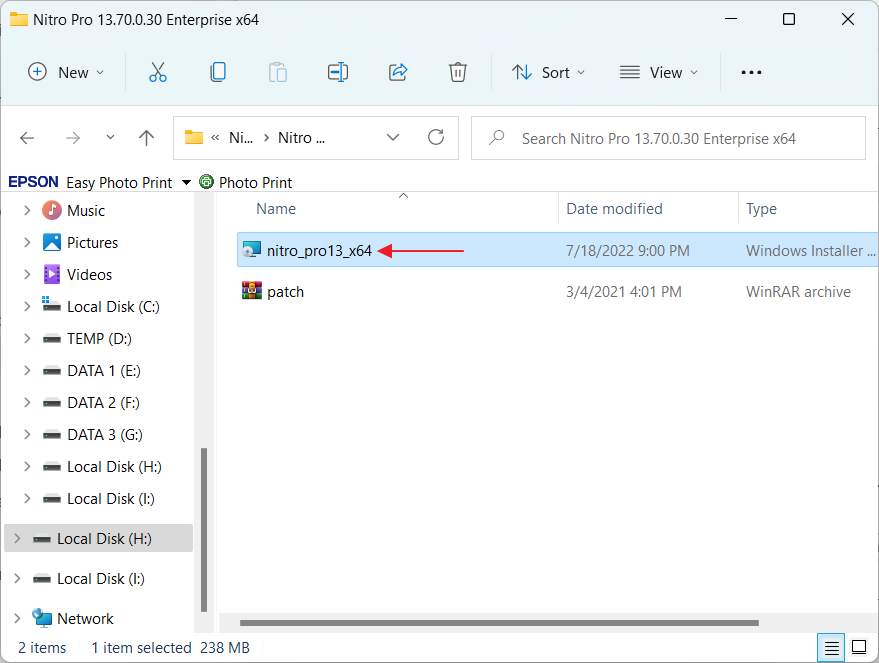Click the horizontal scrollbar in file list
This screenshot has width=879, height=663.
pos(499,623)
